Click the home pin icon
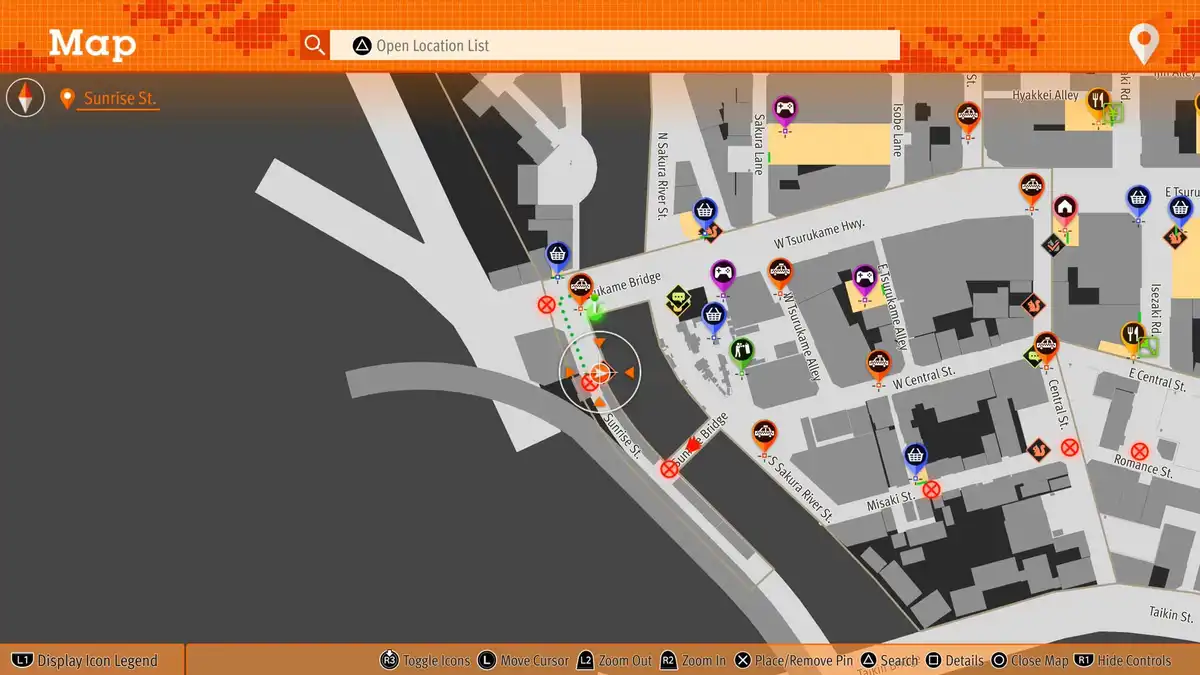1200x675 pixels. pyautogui.click(x=1065, y=209)
